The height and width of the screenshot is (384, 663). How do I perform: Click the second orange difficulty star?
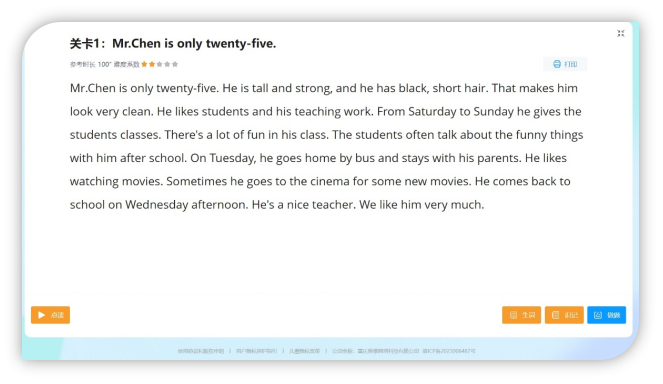152,64
